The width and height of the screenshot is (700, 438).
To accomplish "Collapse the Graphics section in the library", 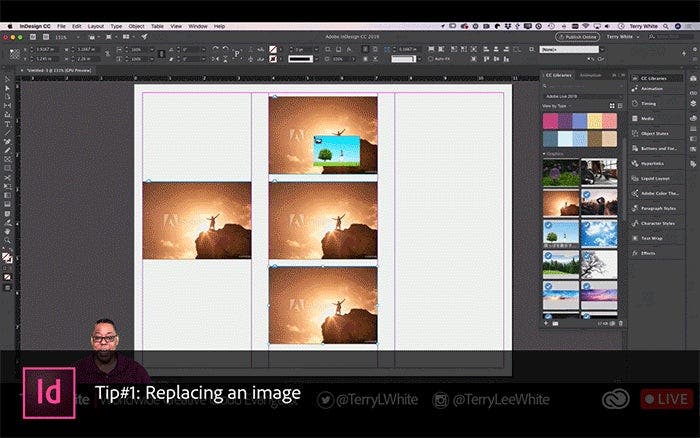I will pos(546,154).
